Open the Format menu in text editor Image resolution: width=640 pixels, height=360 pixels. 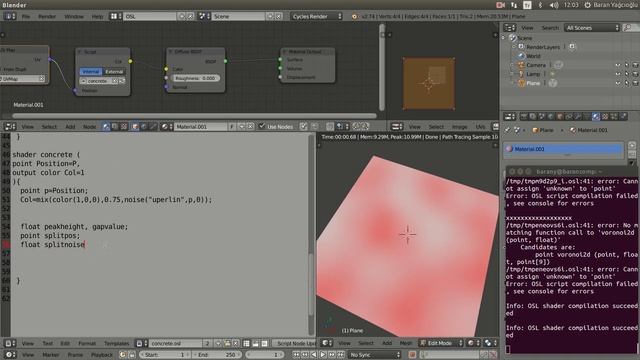pos(87,343)
